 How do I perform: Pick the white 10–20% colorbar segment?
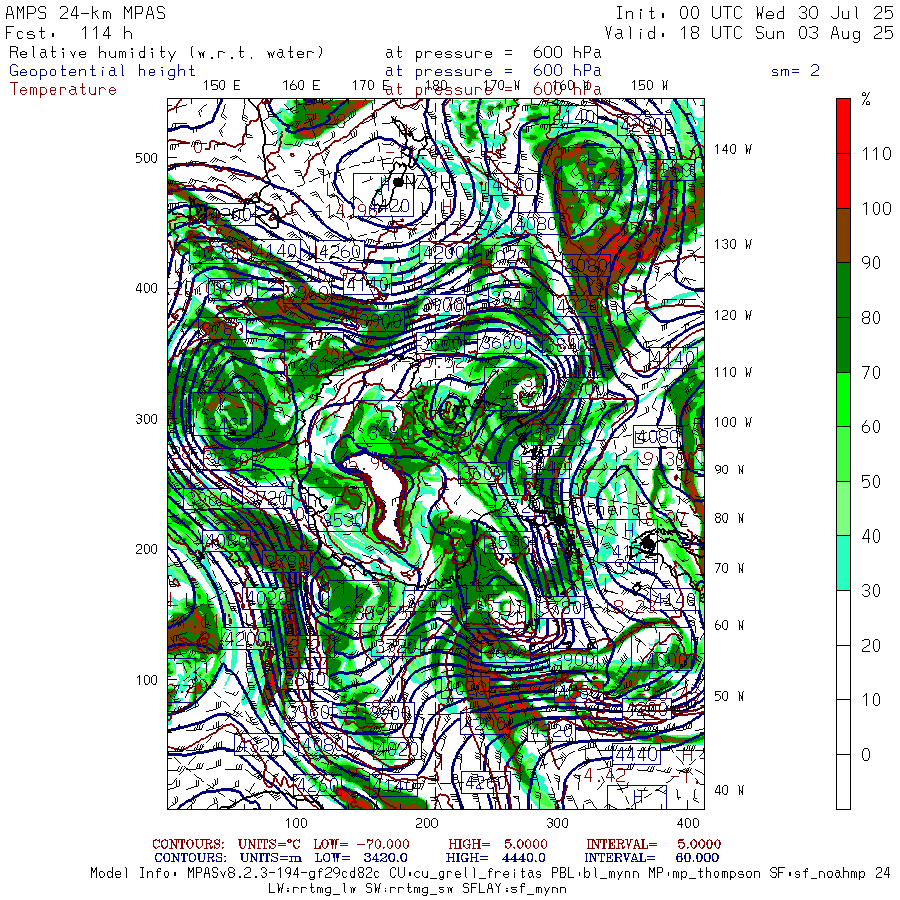click(843, 672)
